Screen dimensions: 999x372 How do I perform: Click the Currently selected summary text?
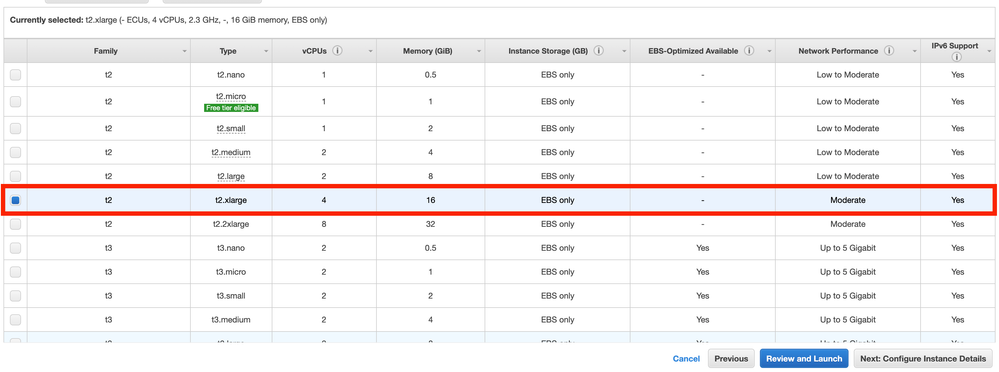click(169, 20)
